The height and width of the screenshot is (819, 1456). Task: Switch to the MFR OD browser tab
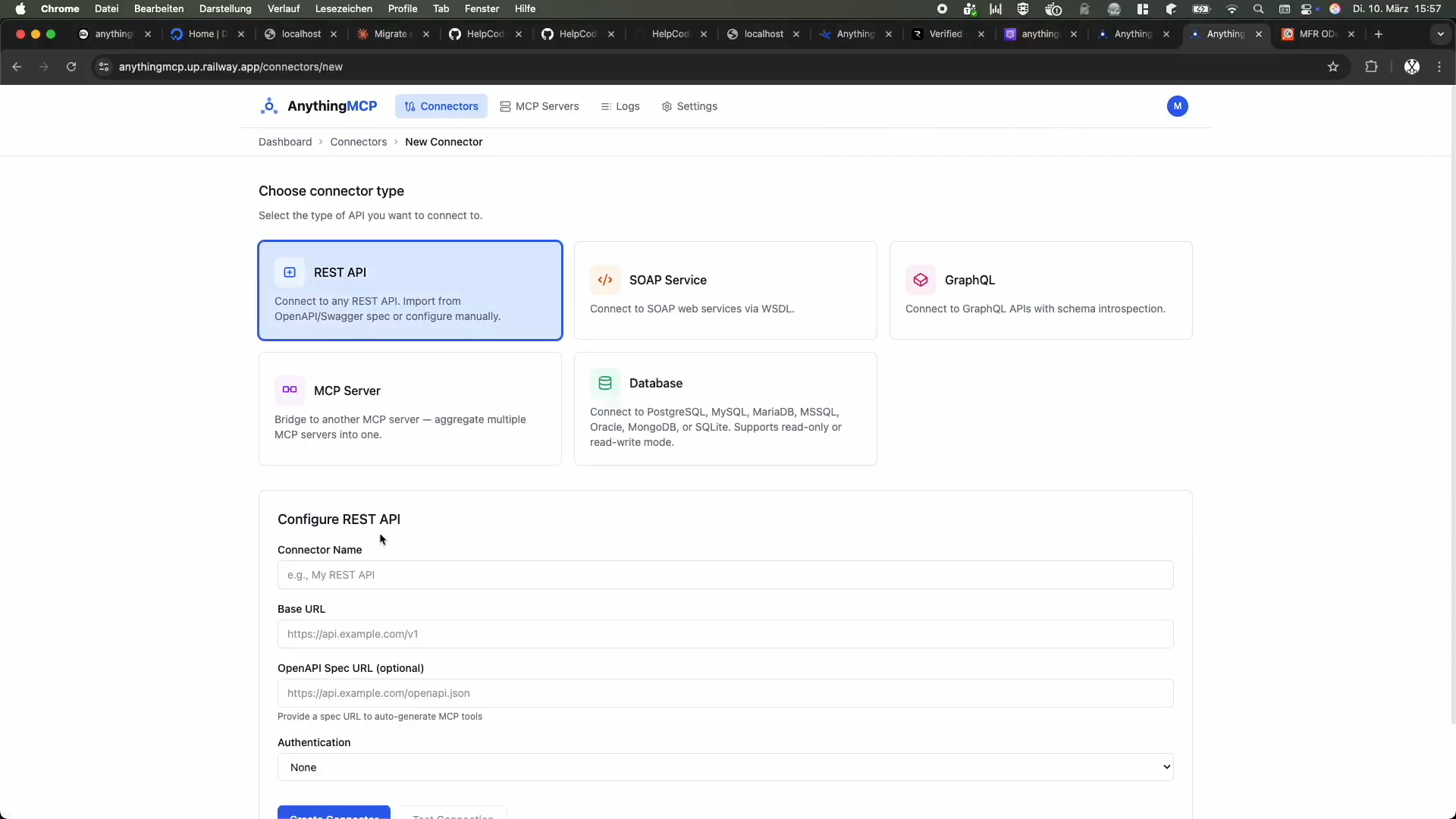[1319, 34]
